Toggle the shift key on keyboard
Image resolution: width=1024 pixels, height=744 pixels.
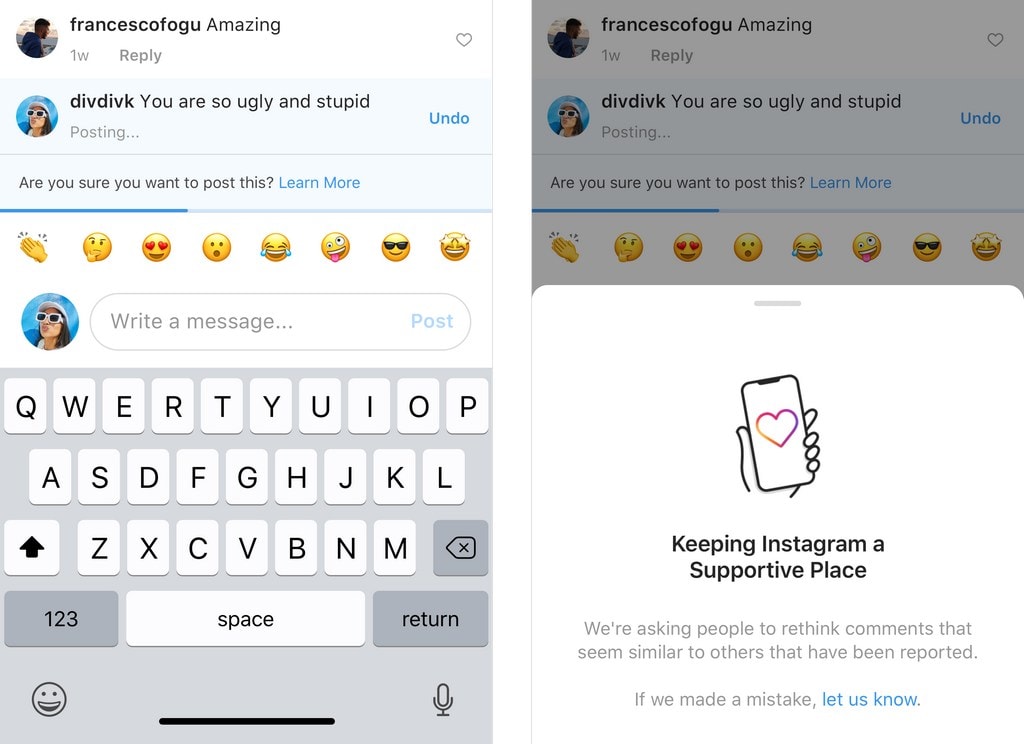(x=32, y=547)
